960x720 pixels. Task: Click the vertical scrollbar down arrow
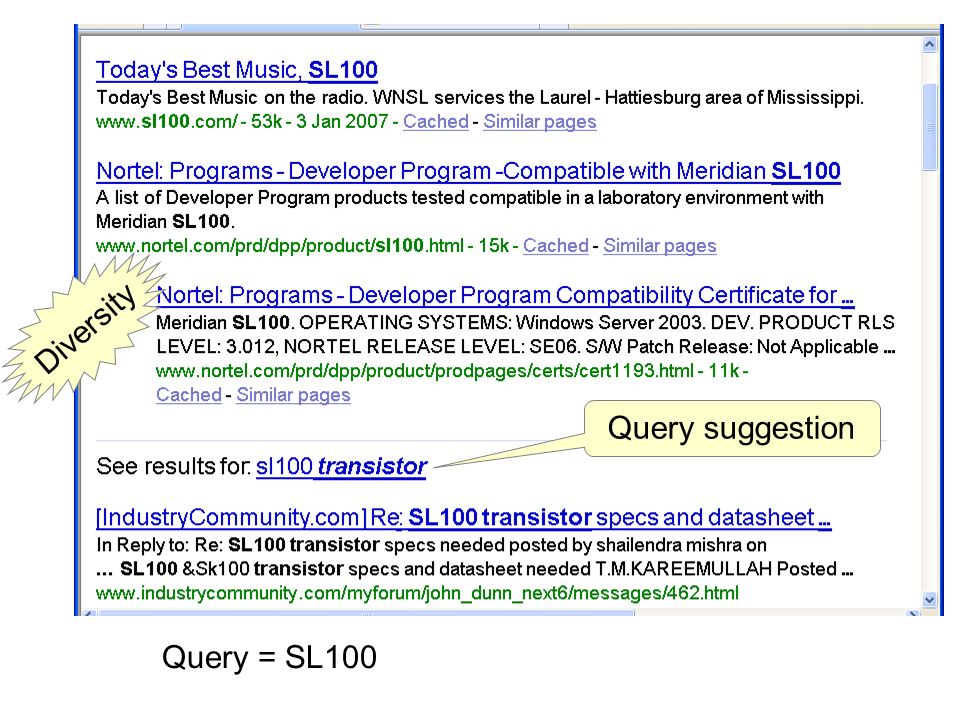point(929,600)
